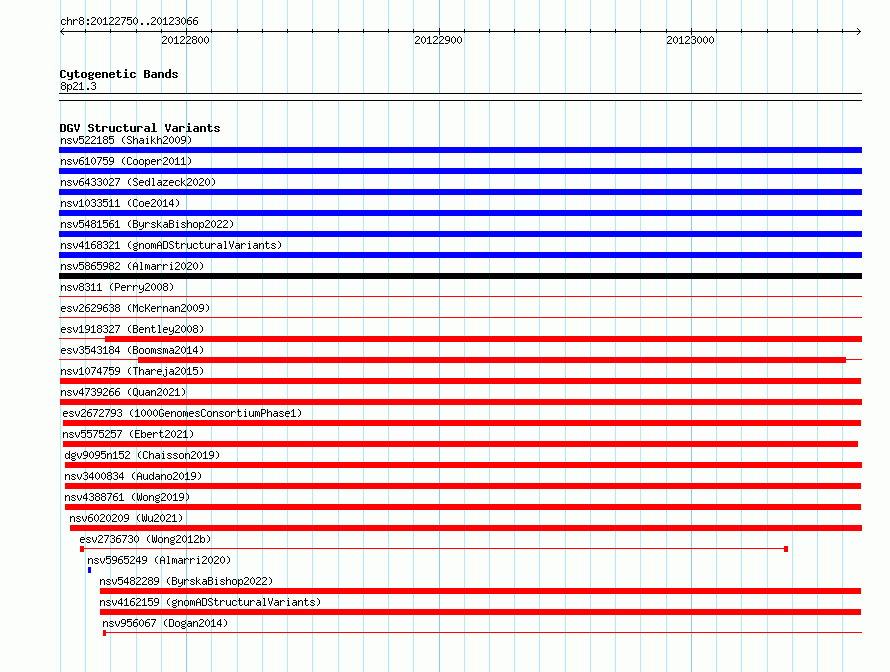Select nsv956067 (Dogan2014) label
The width and height of the screenshot is (890, 672).
tap(165, 623)
